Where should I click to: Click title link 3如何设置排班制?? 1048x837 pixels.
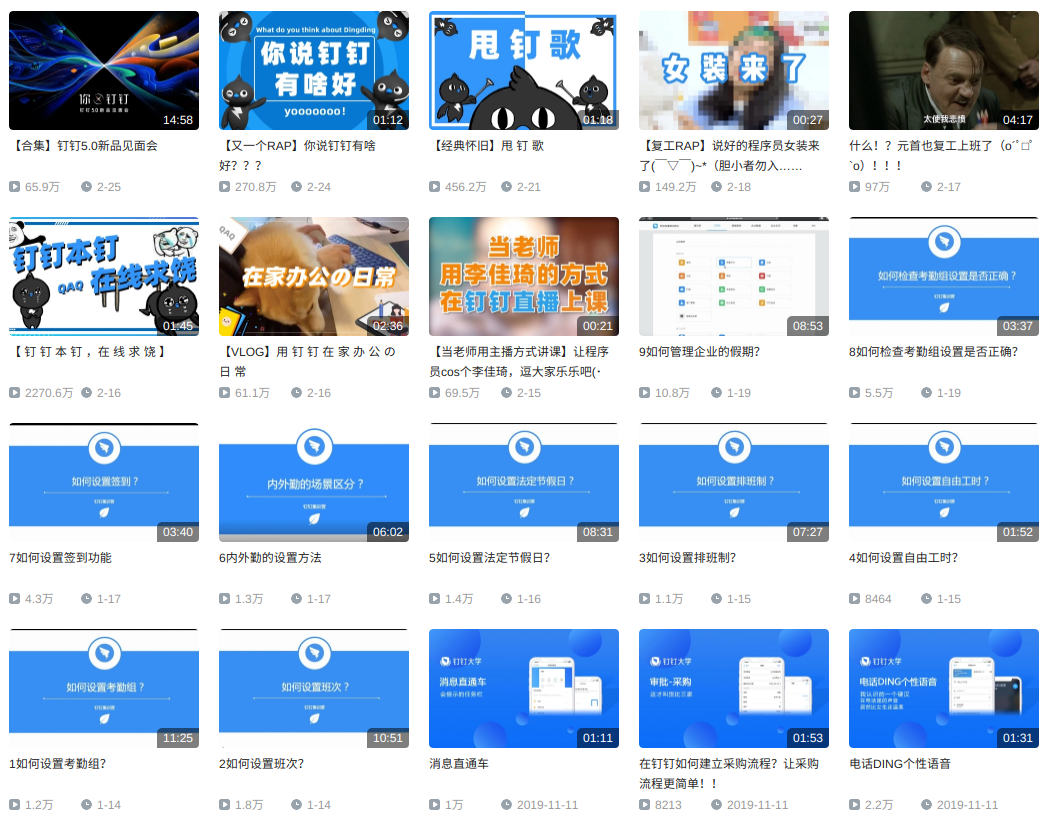687,558
